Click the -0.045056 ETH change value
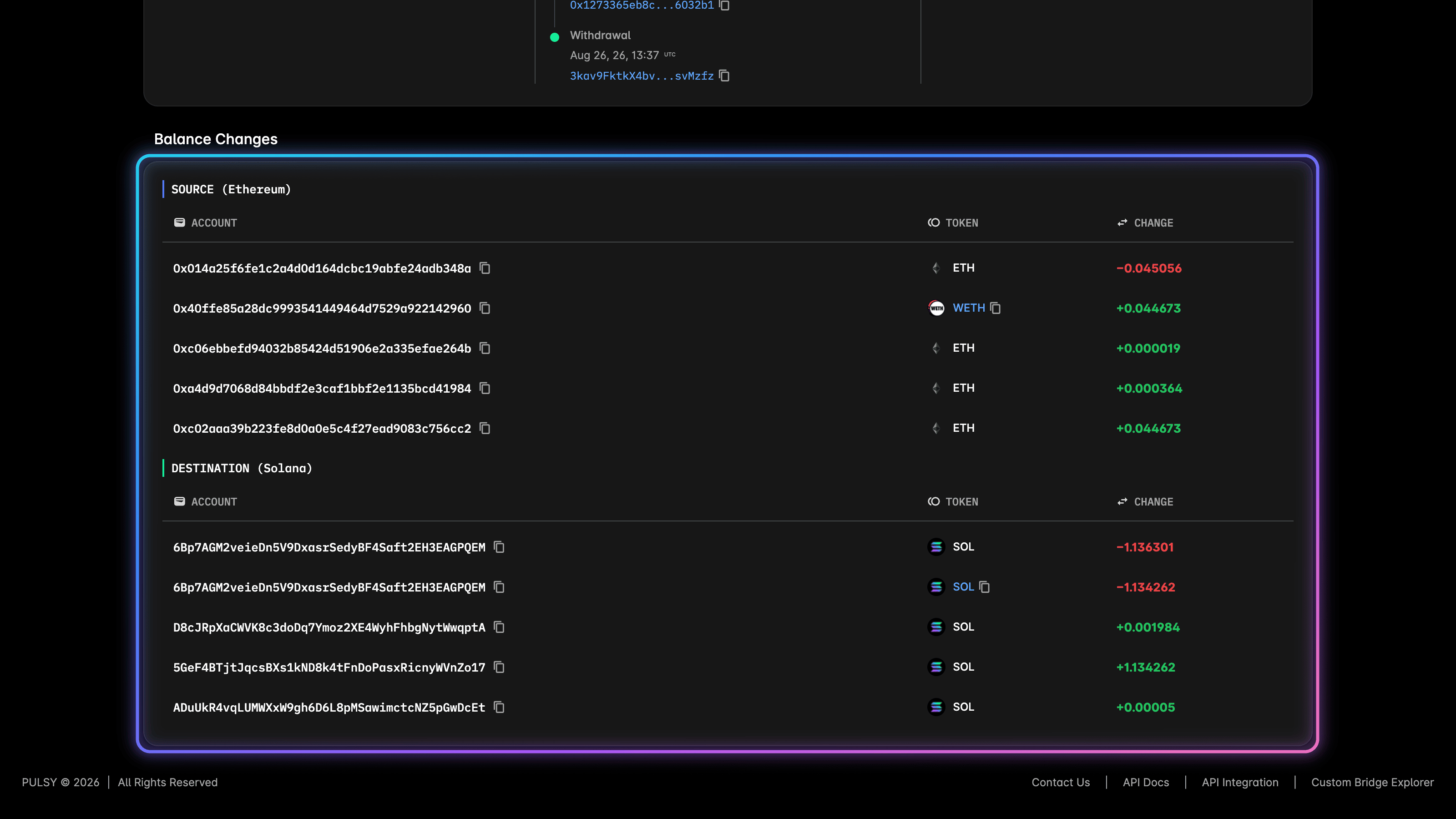This screenshot has width=1456, height=819. tap(1149, 268)
